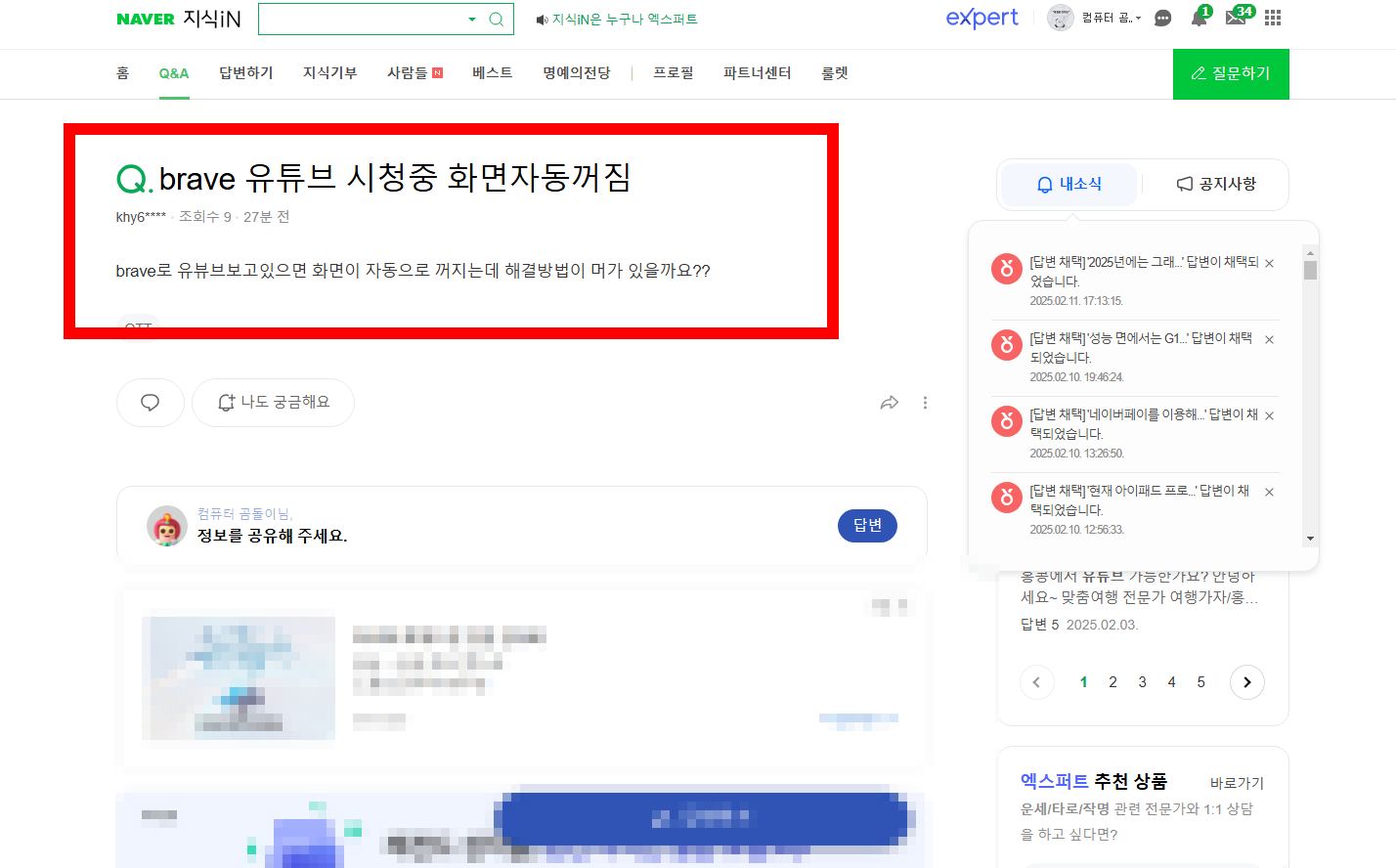Open the 명예의전당 tab
1396x868 pixels.
(577, 73)
